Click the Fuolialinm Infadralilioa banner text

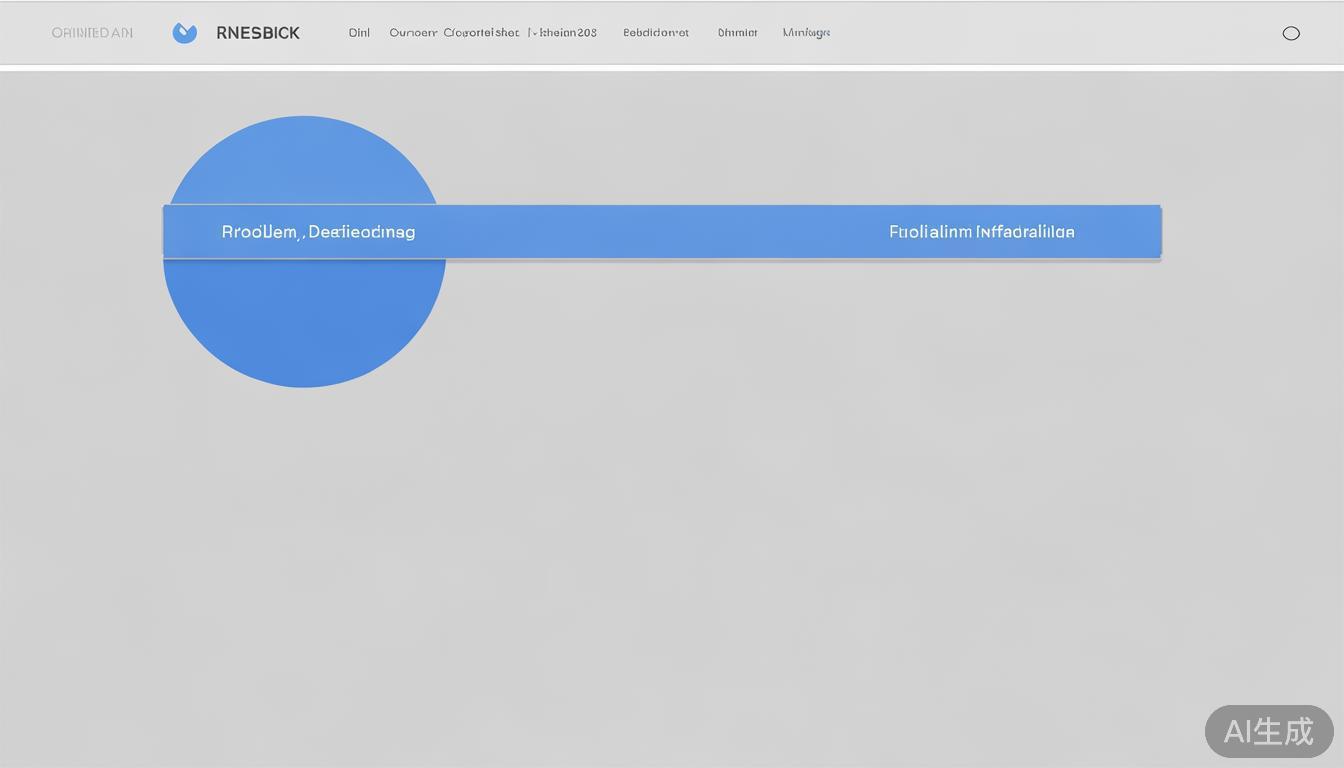[981, 232]
